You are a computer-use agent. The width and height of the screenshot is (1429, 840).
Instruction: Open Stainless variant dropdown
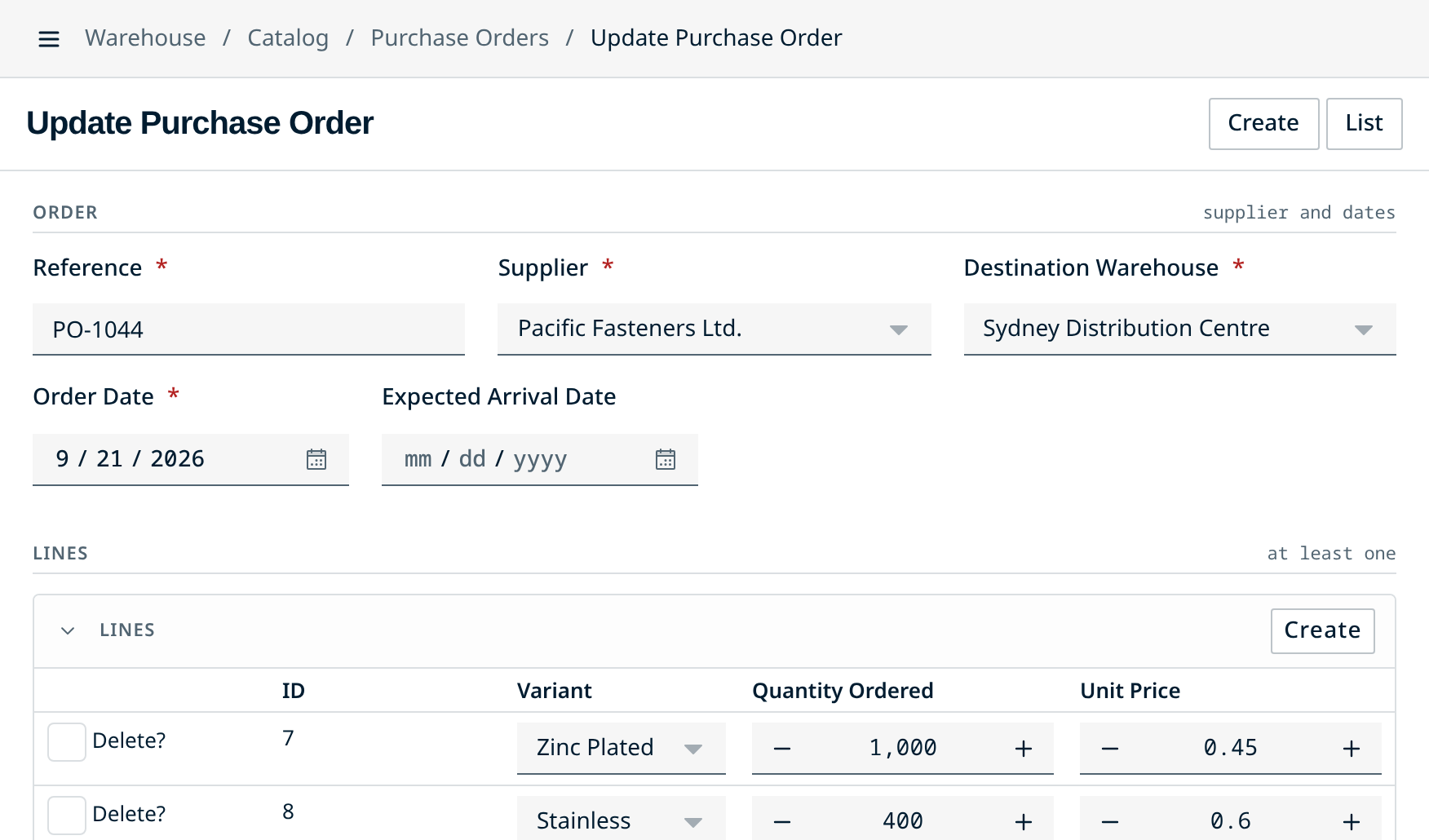point(622,820)
